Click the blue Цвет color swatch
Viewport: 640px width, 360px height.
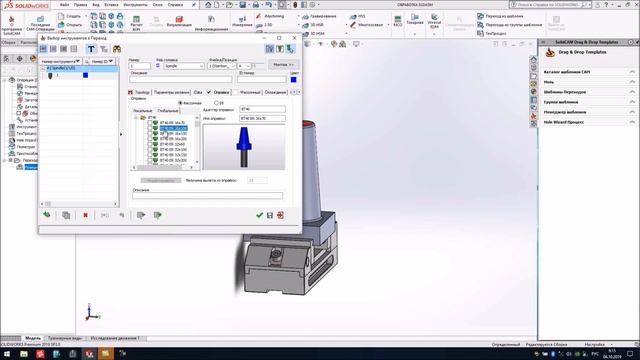pos(293,80)
